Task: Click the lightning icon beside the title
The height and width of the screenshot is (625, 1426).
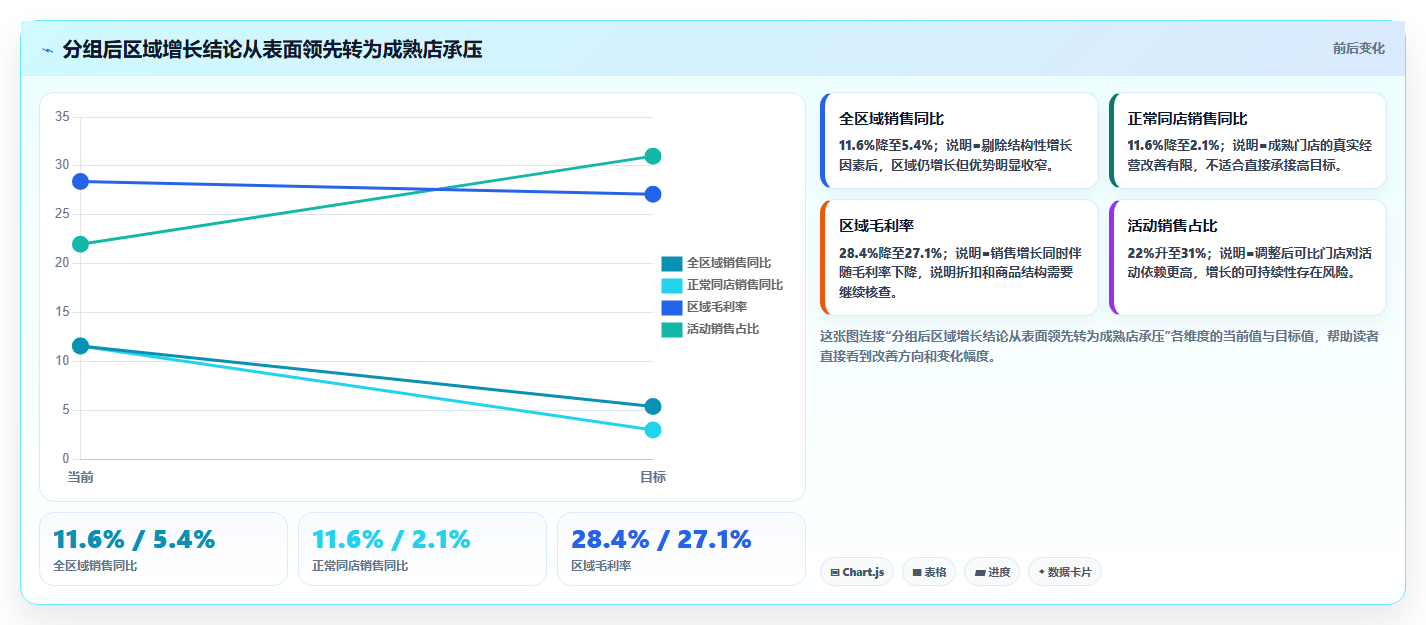Action: (x=47, y=50)
